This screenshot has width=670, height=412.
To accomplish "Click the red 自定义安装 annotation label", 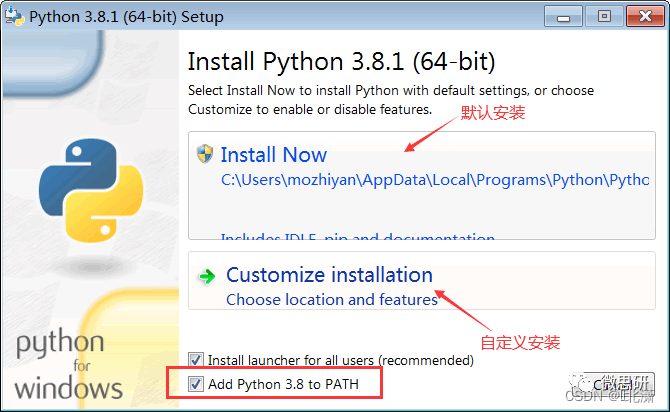I will click(520, 343).
